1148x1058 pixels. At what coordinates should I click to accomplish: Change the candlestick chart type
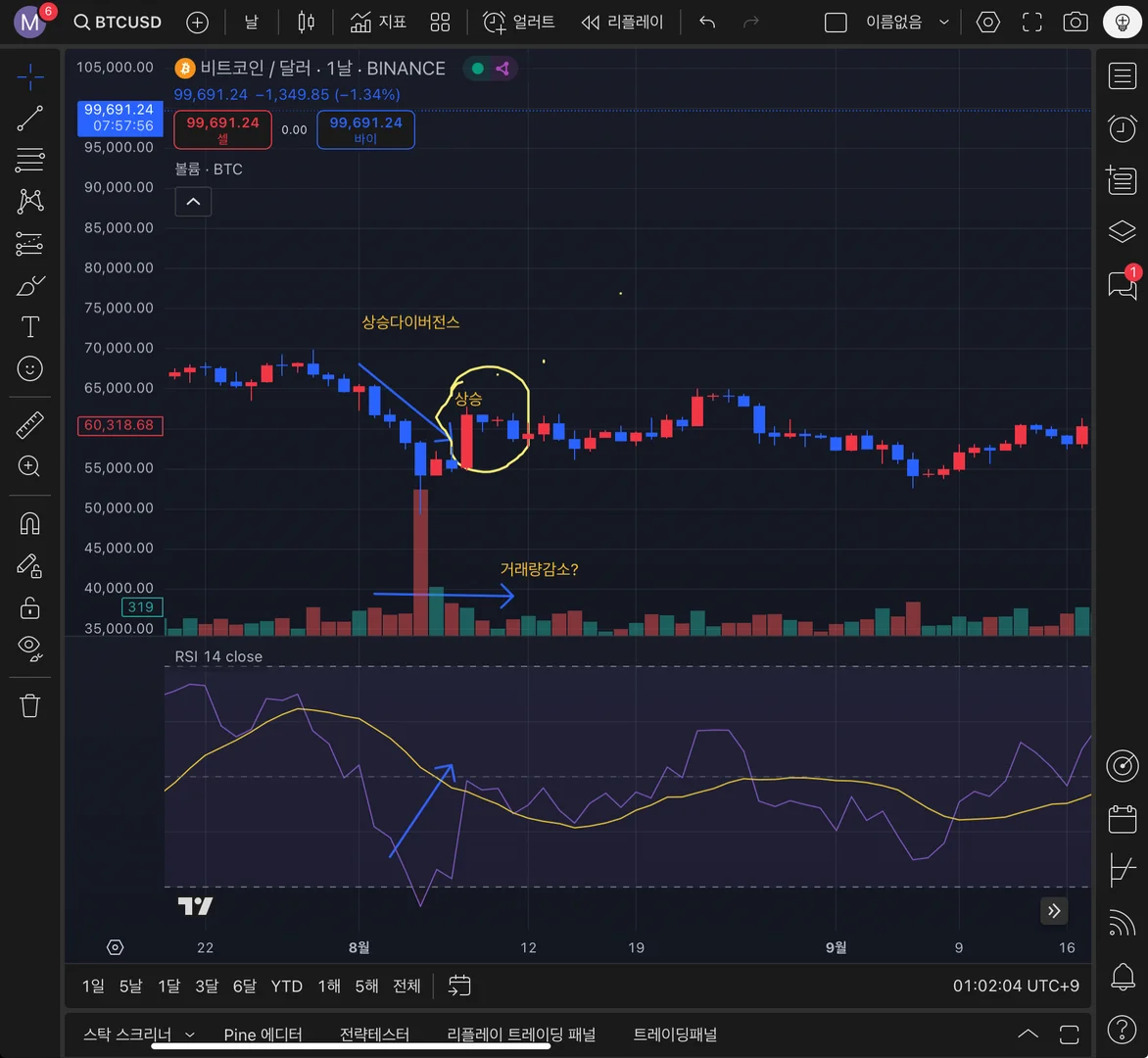[306, 22]
